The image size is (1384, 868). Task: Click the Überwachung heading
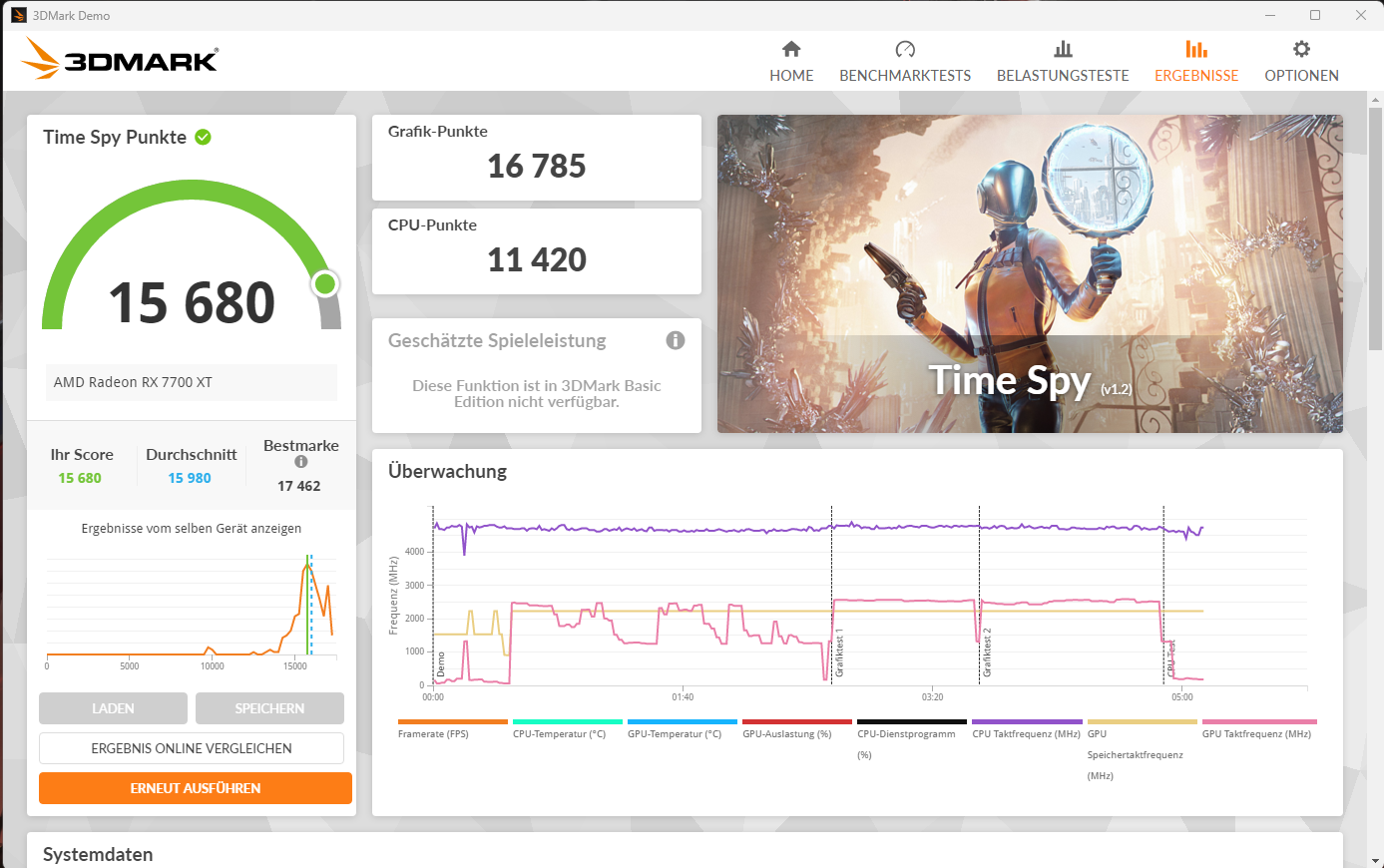pos(447,471)
